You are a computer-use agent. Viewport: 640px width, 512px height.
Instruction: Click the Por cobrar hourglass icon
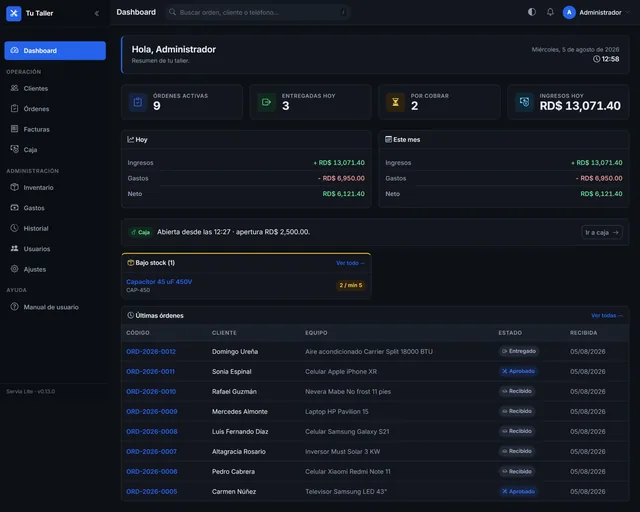pyautogui.click(x=396, y=102)
